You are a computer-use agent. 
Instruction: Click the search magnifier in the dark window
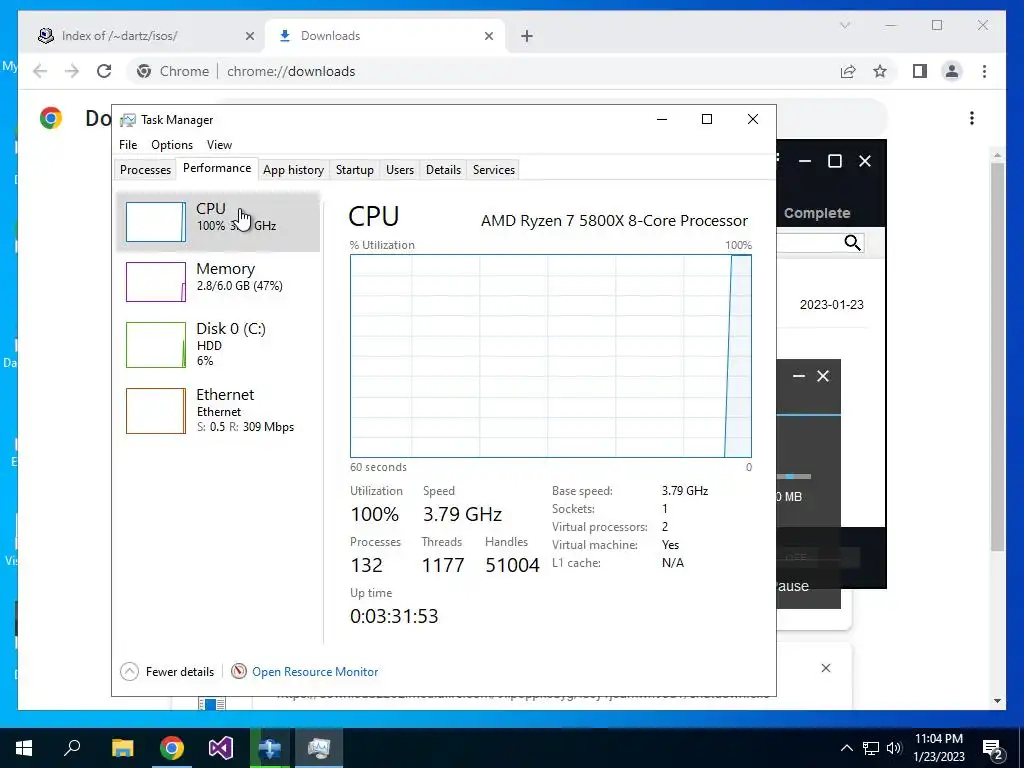coord(852,243)
